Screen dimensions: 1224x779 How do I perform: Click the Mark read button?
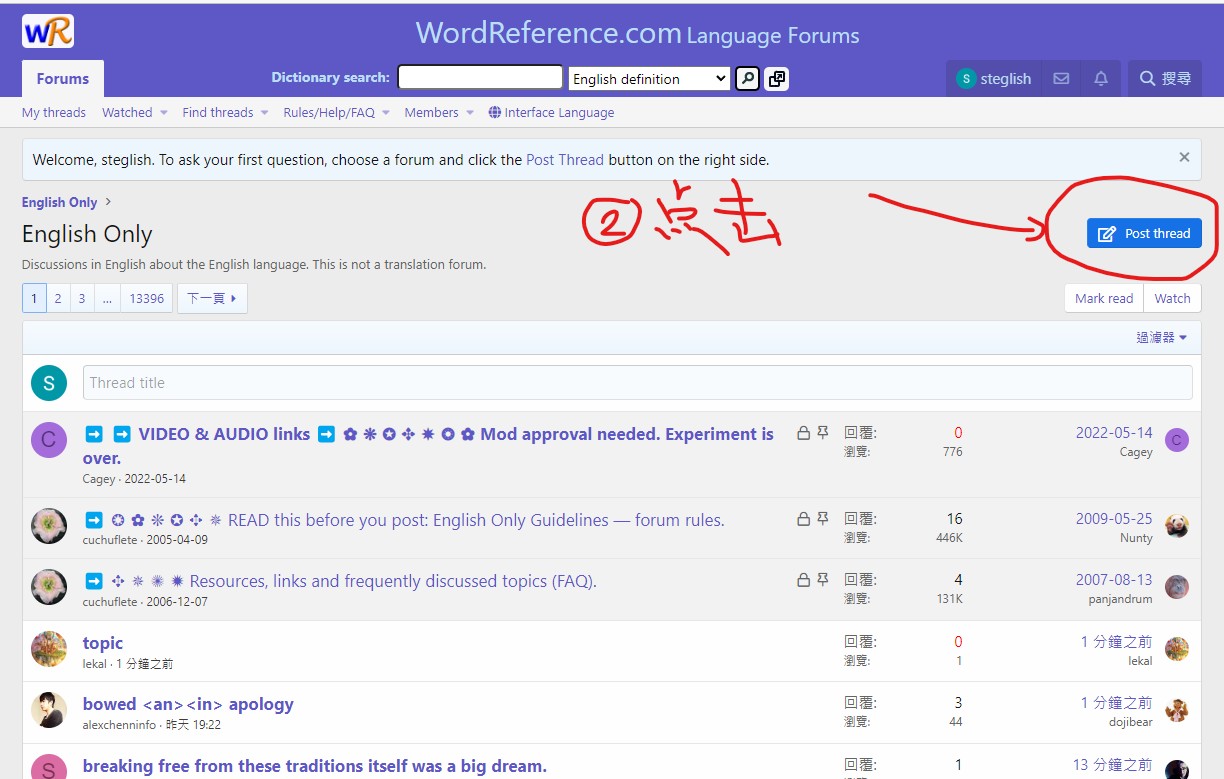[1104, 298]
